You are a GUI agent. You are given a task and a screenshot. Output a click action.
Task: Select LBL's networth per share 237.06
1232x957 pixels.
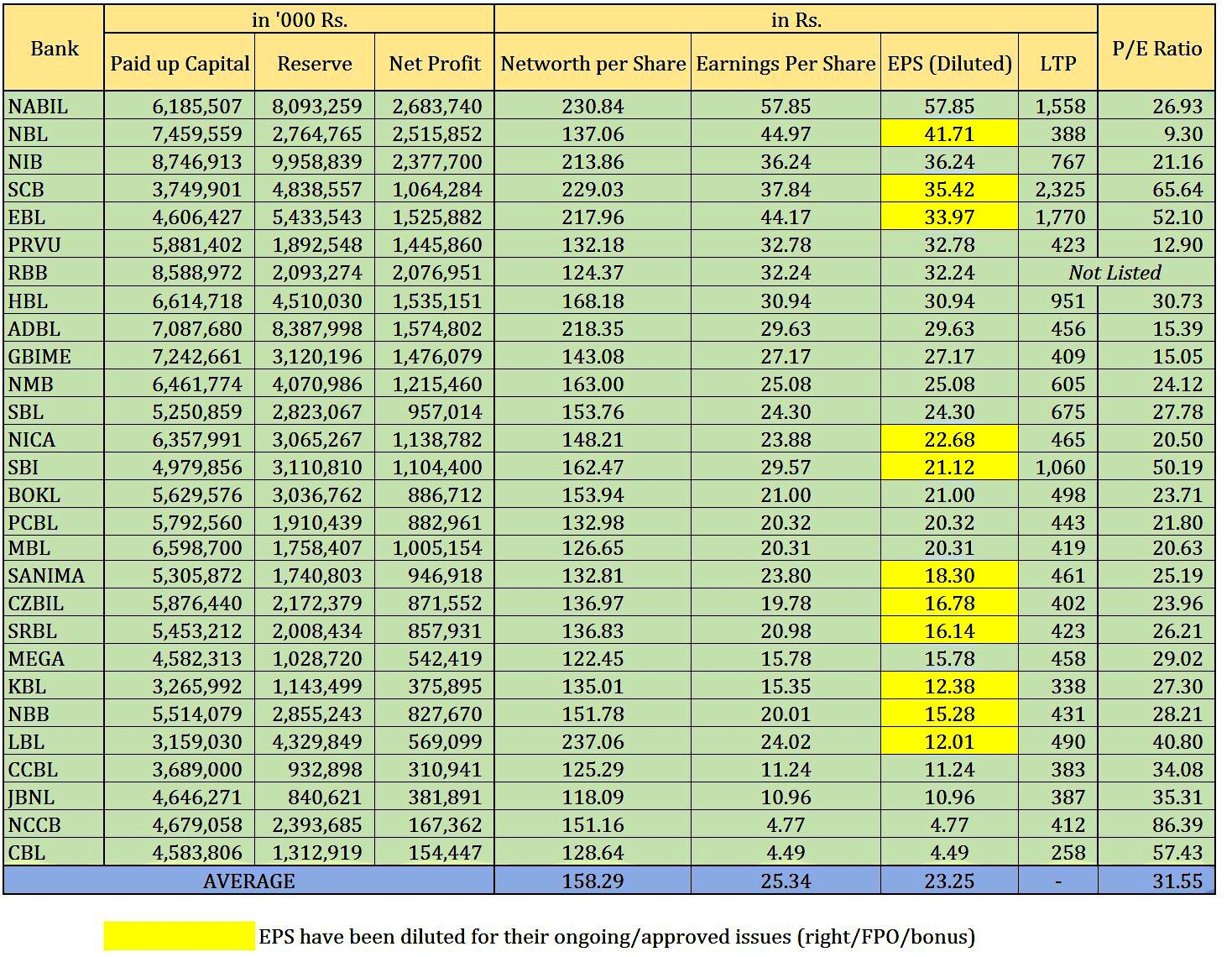click(x=593, y=741)
